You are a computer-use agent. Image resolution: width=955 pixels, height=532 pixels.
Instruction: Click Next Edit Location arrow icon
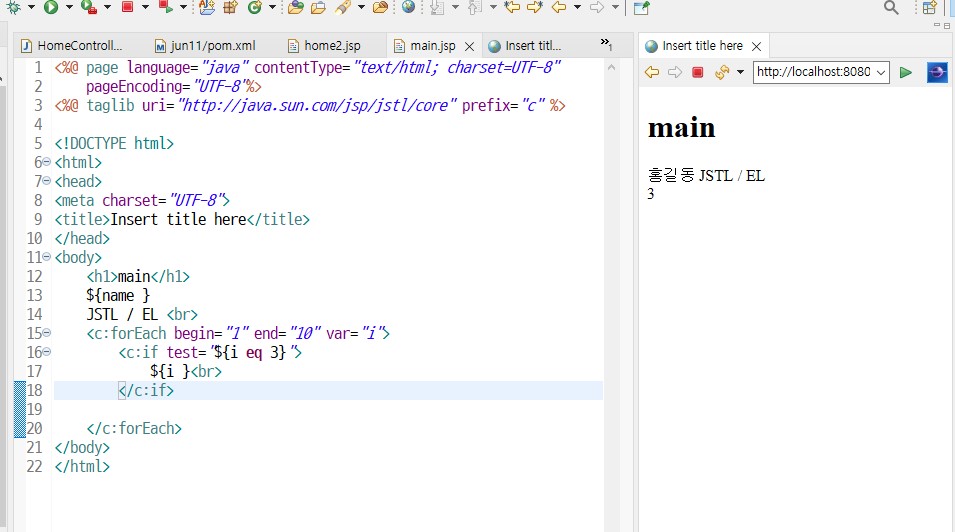[x=535, y=7]
